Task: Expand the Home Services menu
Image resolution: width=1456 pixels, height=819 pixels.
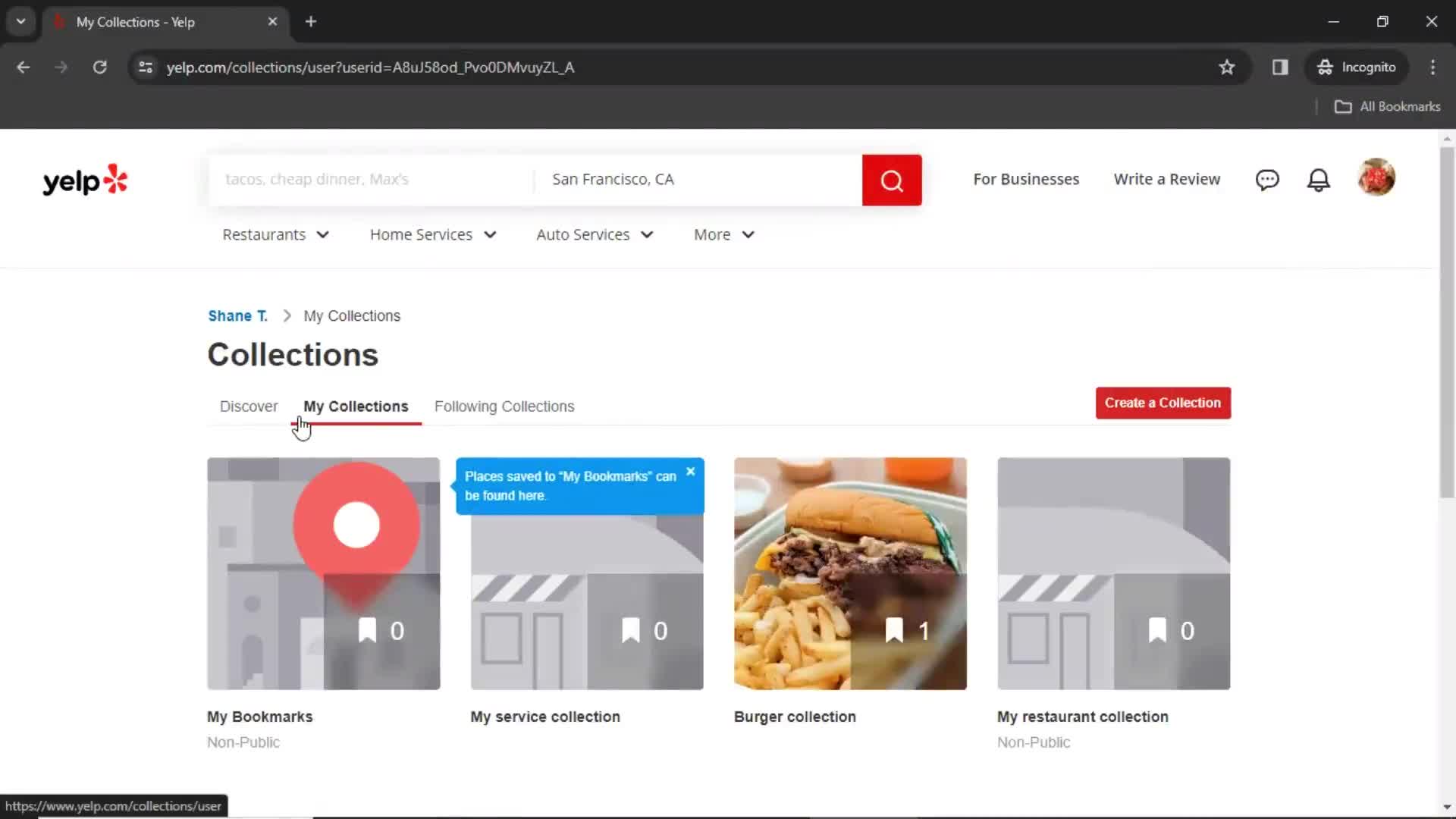Action: point(431,234)
